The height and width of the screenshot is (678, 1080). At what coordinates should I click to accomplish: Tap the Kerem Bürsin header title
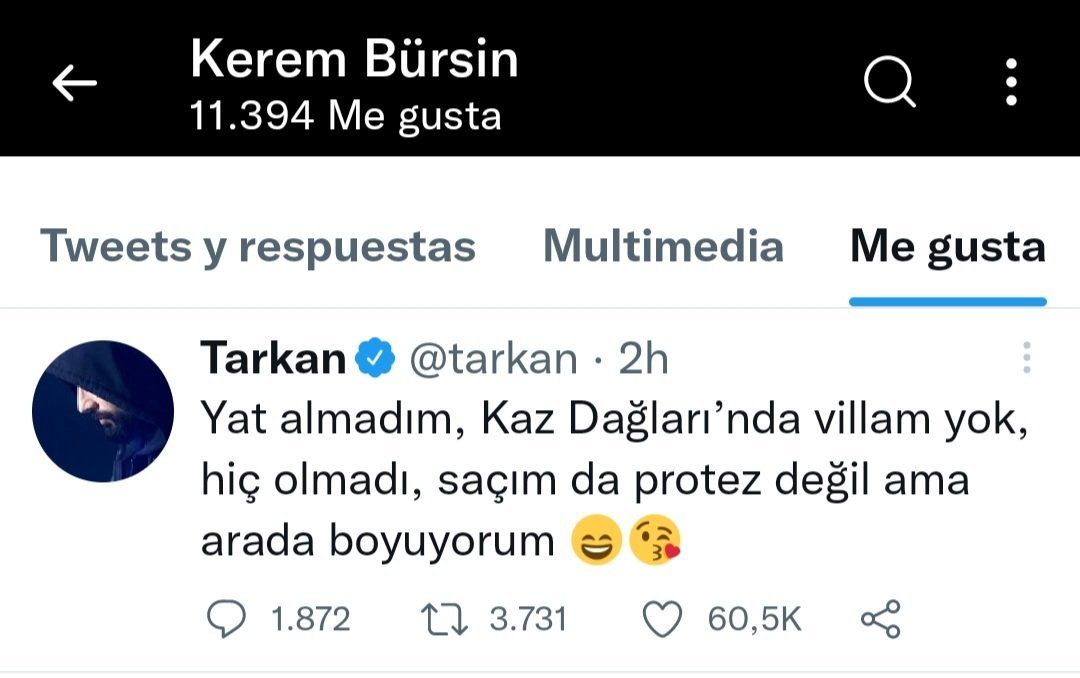coord(354,59)
